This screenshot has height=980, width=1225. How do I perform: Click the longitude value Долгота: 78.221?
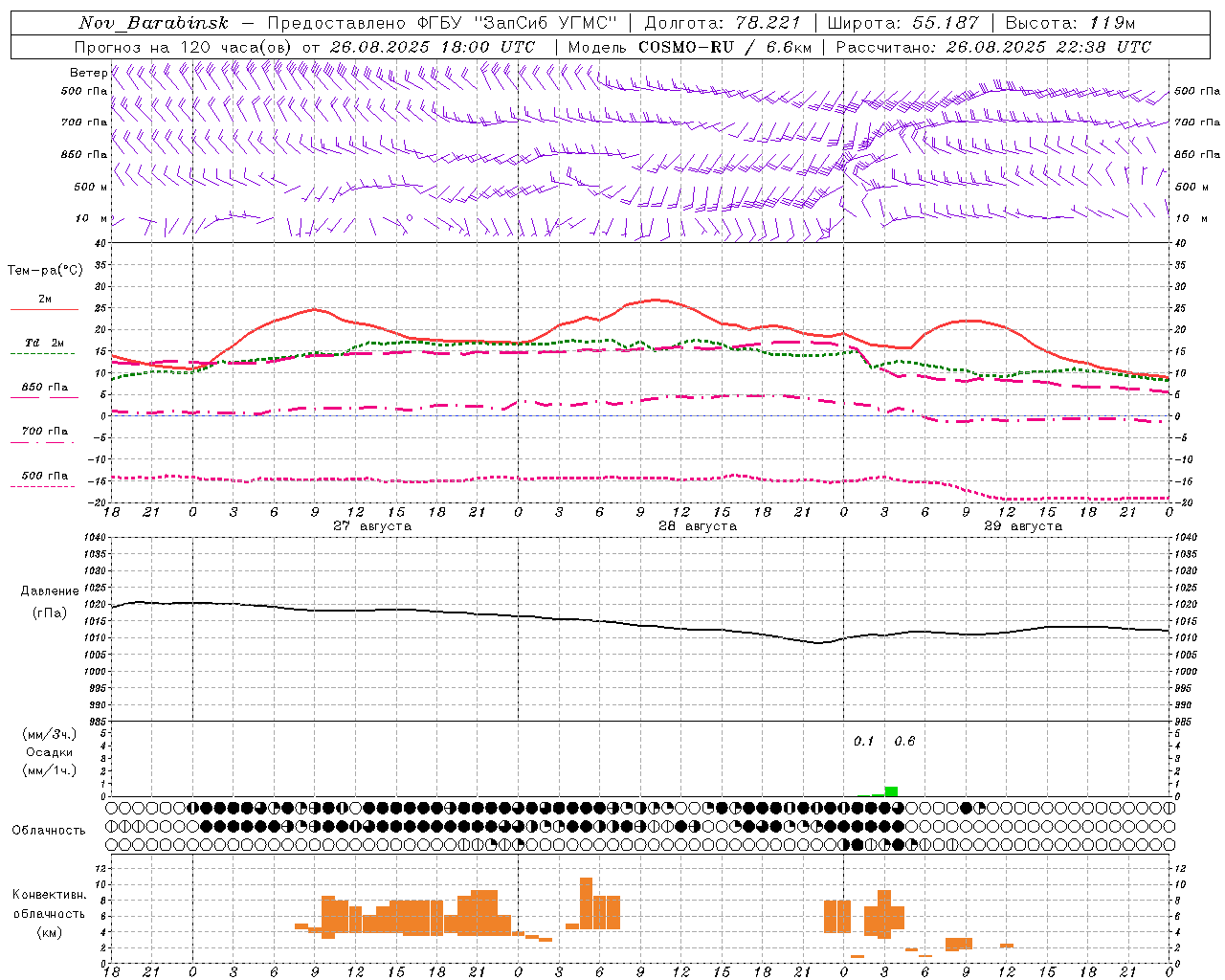click(x=722, y=23)
